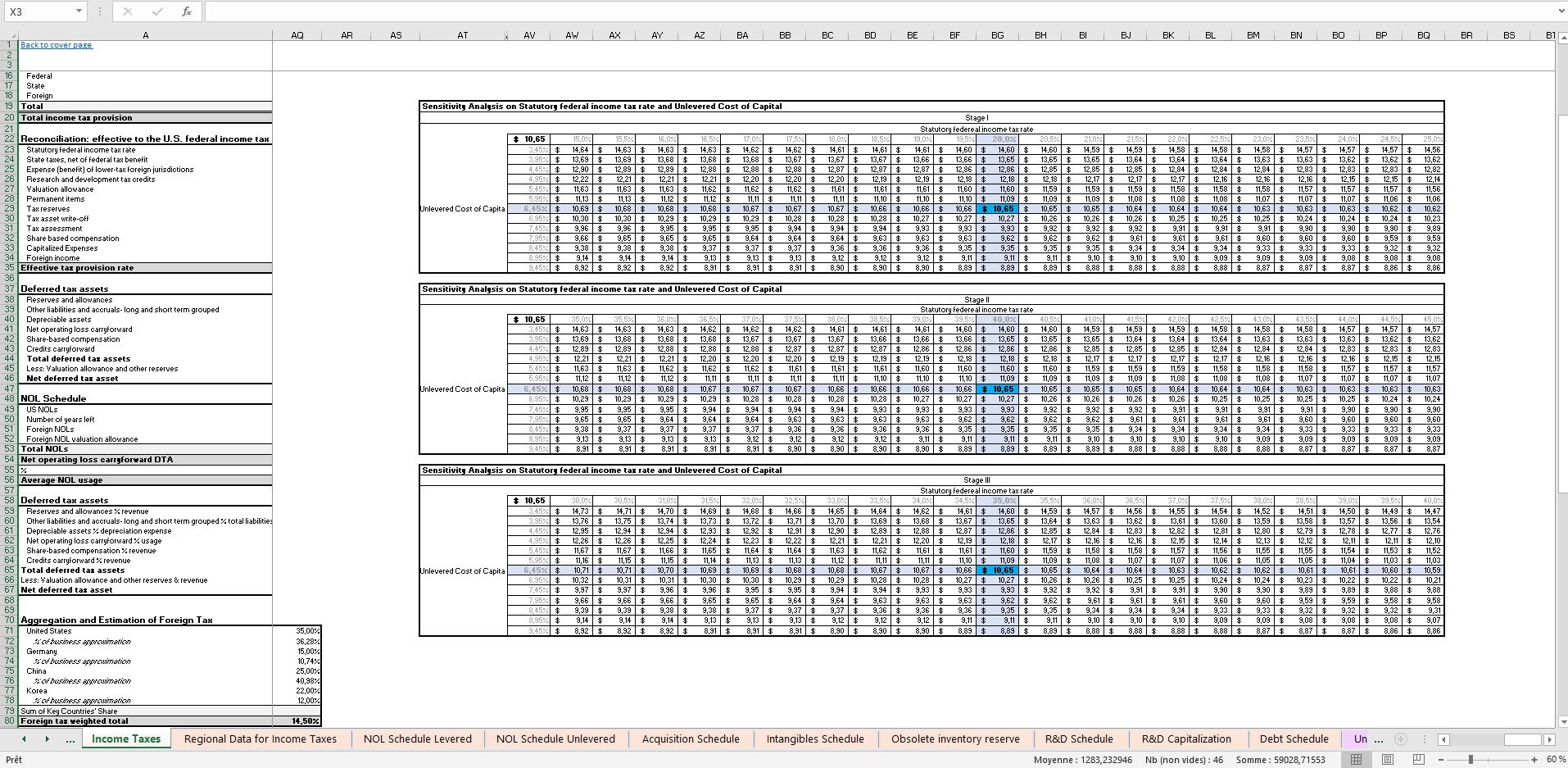Click 'Unlevered Cost of Capita' label in Stage I

click(x=462, y=209)
